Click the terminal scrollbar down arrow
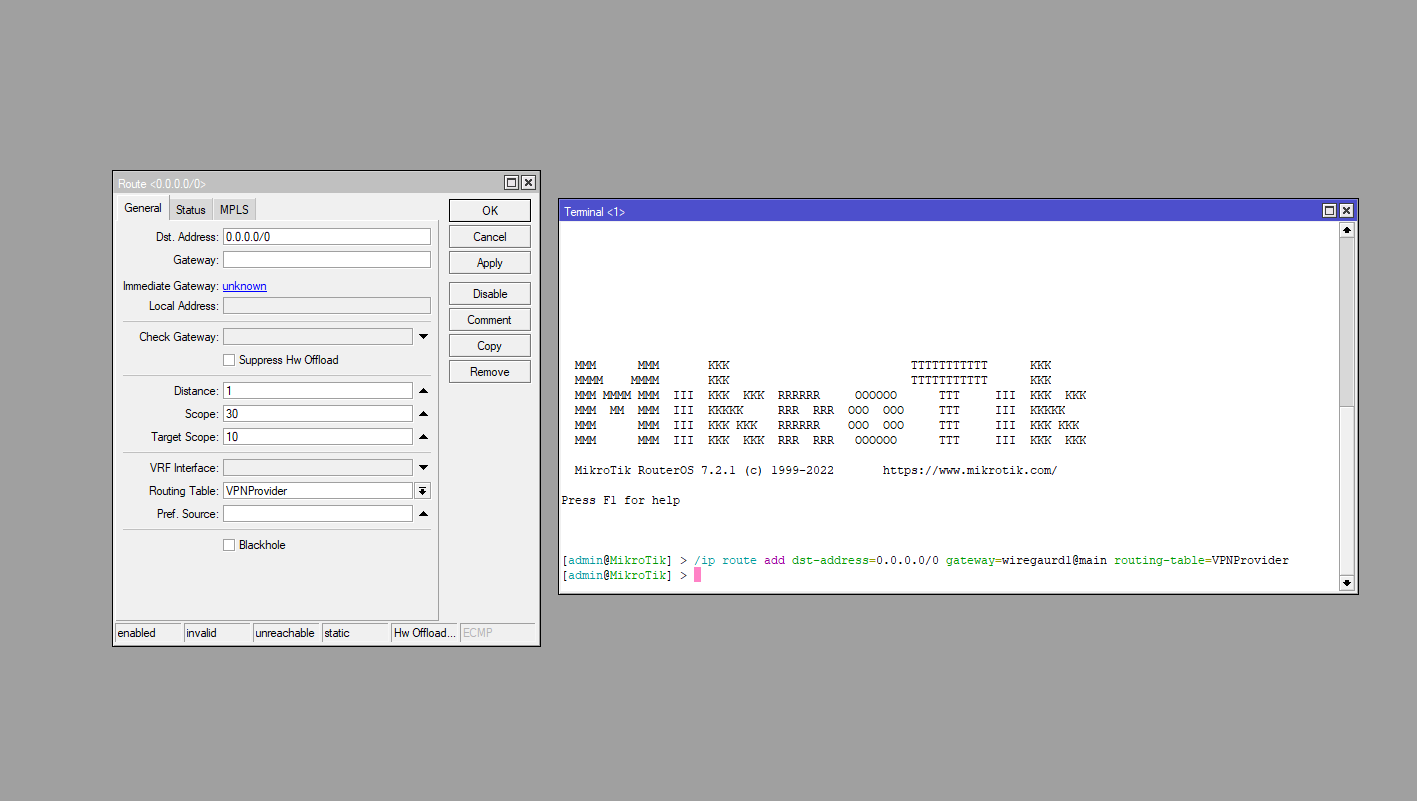This screenshot has height=801, width=1417. coord(1347,582)
